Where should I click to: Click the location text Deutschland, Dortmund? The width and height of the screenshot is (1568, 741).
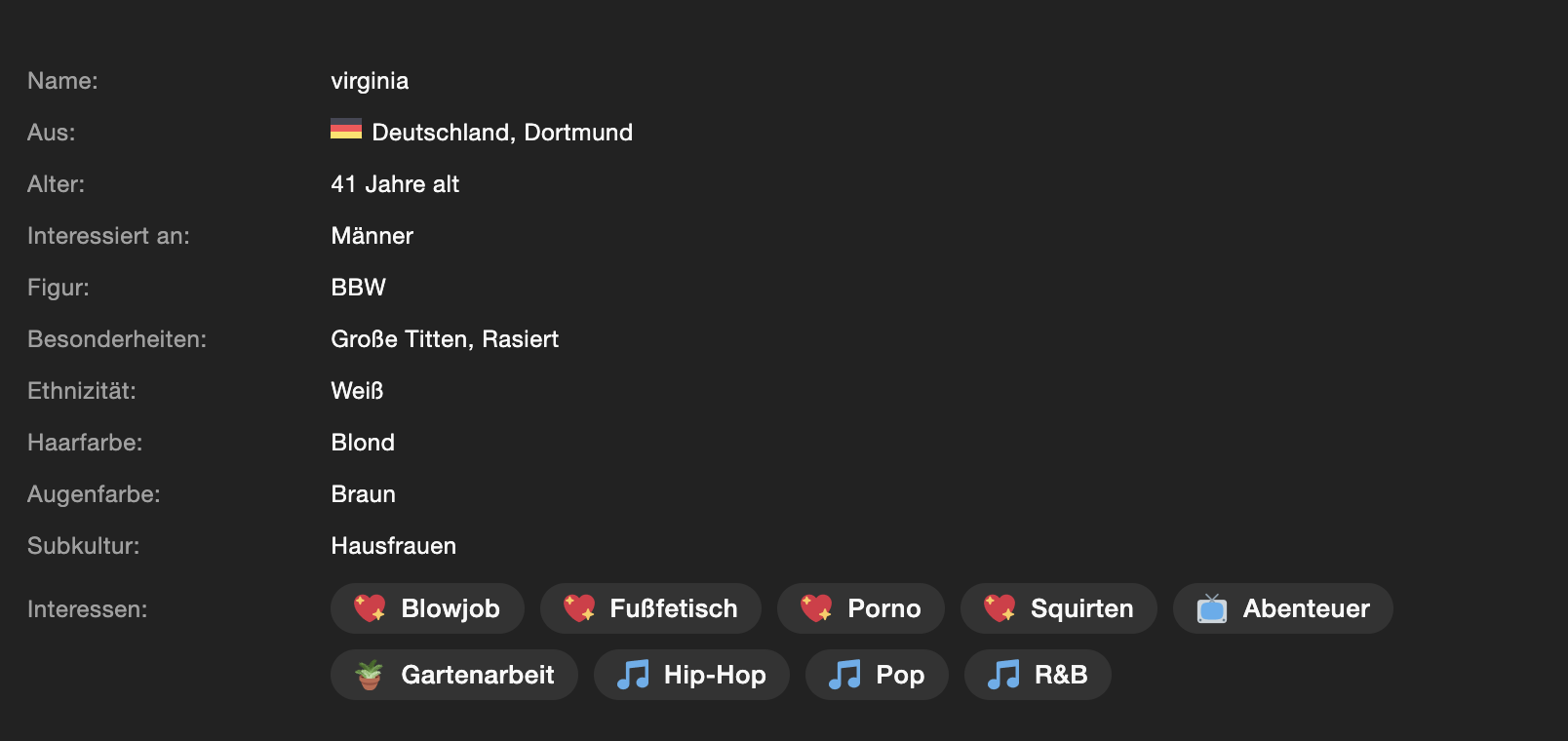502,133
